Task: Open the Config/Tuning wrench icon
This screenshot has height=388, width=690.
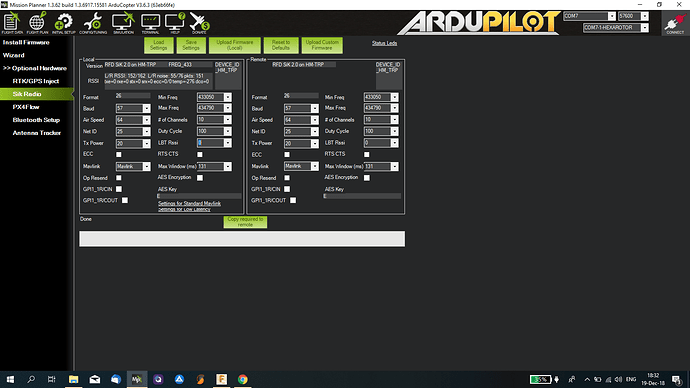Action: [93, 23]
